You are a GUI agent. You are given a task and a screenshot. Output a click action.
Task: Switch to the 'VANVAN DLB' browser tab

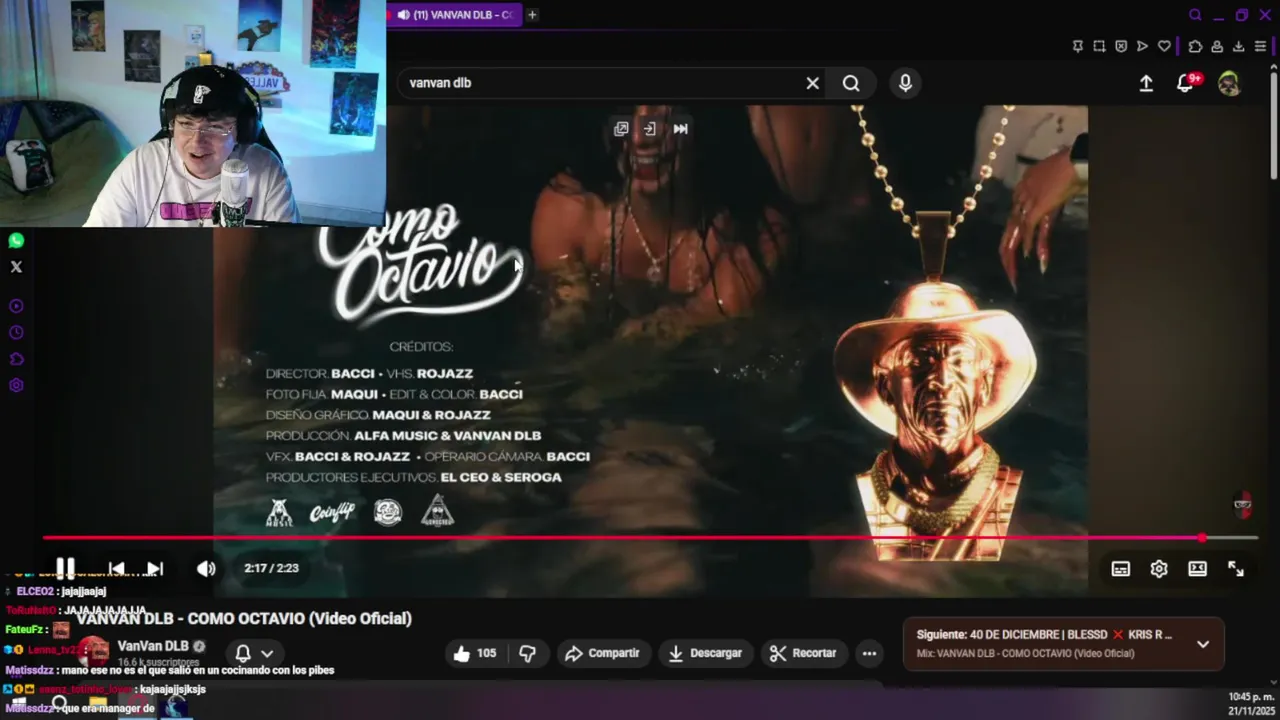click(x=455, y=15)
